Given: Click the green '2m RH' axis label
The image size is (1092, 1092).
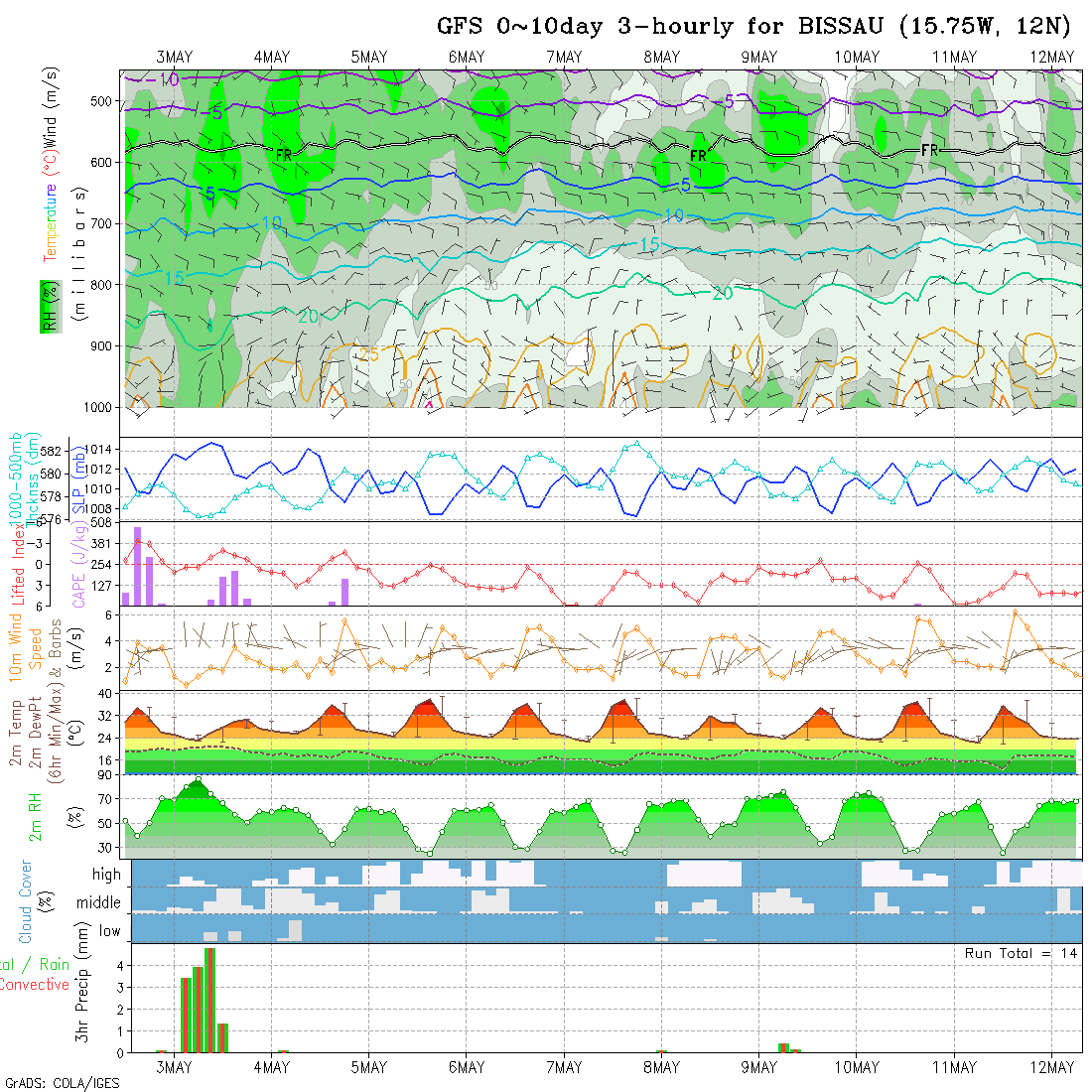Looking at the screenshot, I should [35, 817].
